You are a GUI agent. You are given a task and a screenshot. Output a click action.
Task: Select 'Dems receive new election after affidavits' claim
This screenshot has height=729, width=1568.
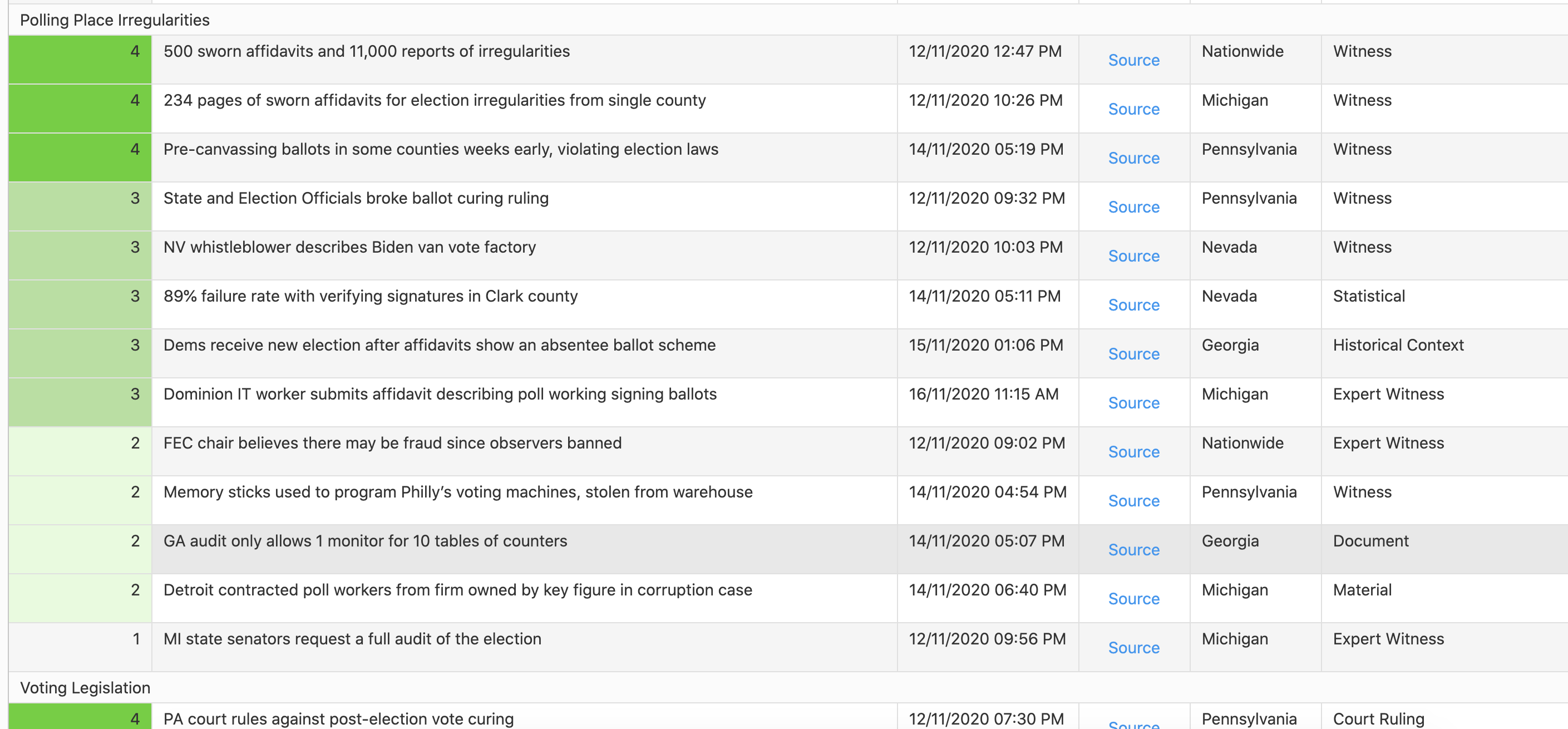coord(440,345)
